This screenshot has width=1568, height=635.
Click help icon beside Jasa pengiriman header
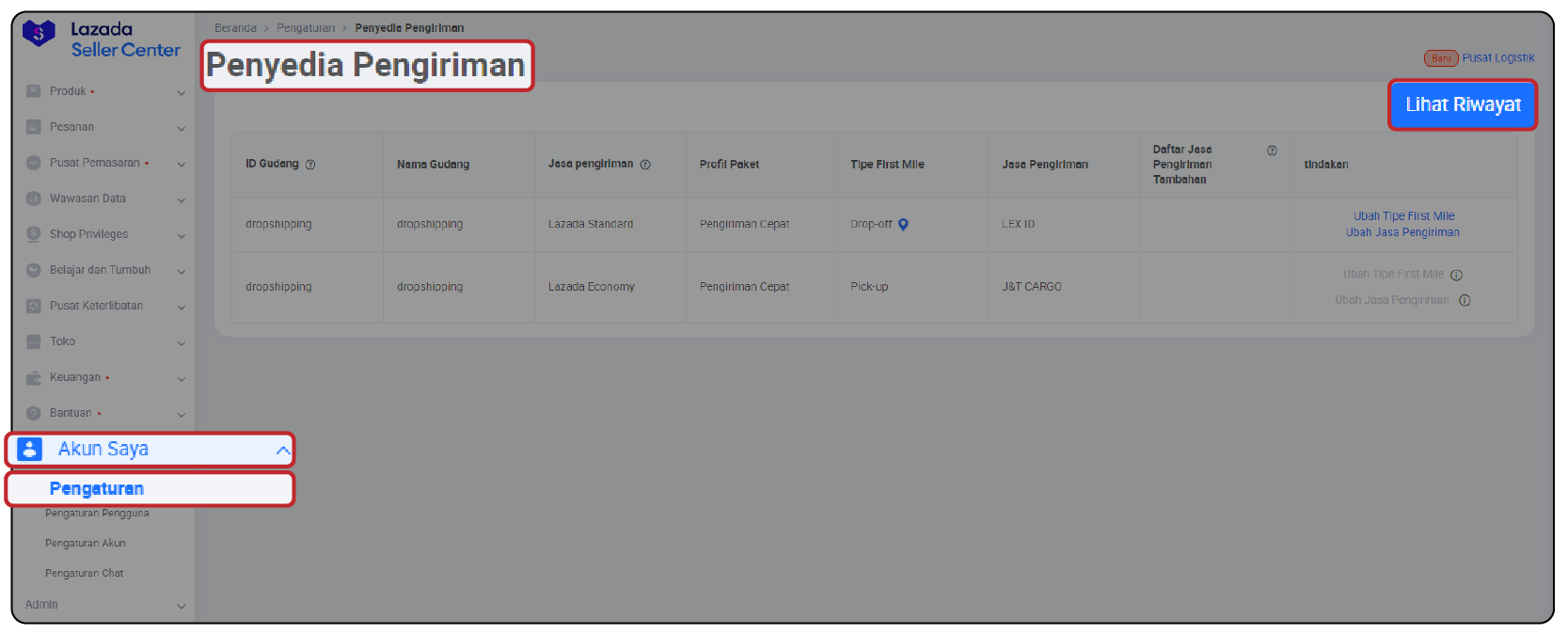pos(645,165)
